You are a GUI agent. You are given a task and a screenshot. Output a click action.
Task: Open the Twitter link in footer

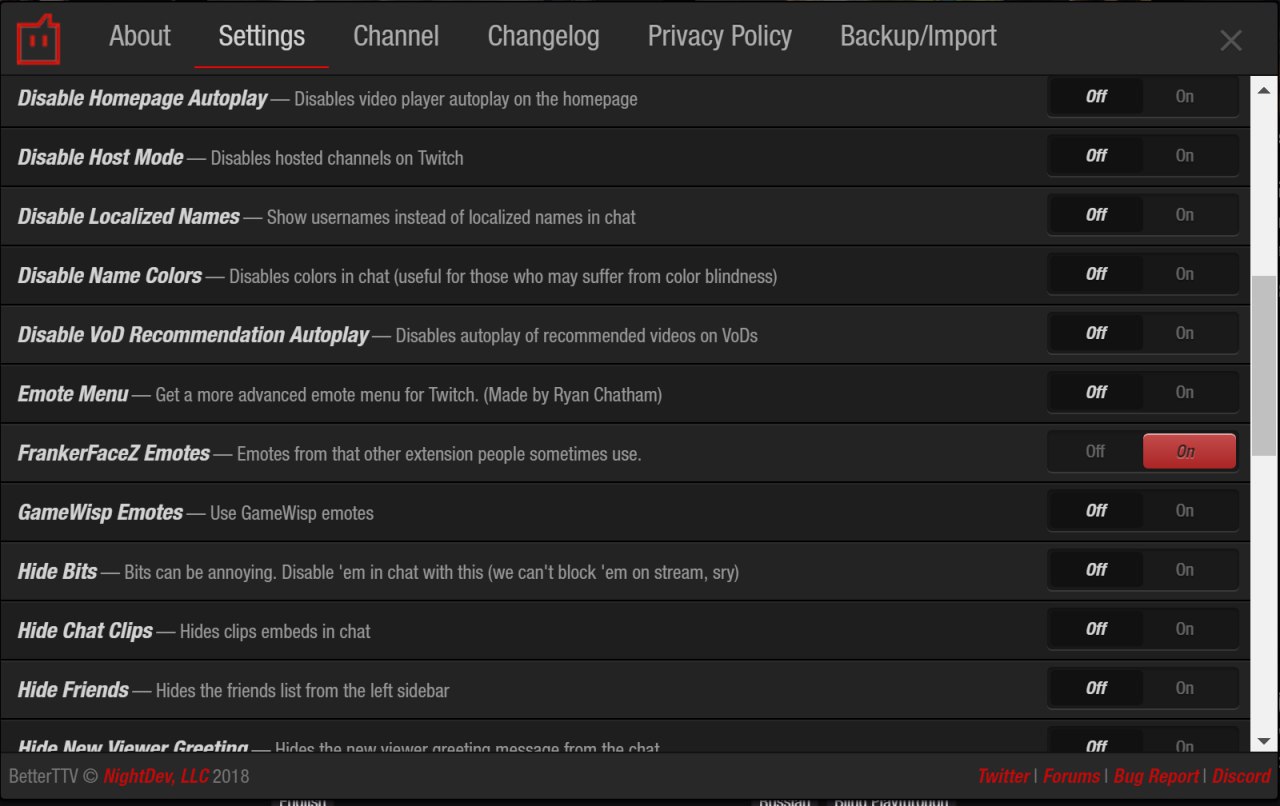coord(1003,776)
